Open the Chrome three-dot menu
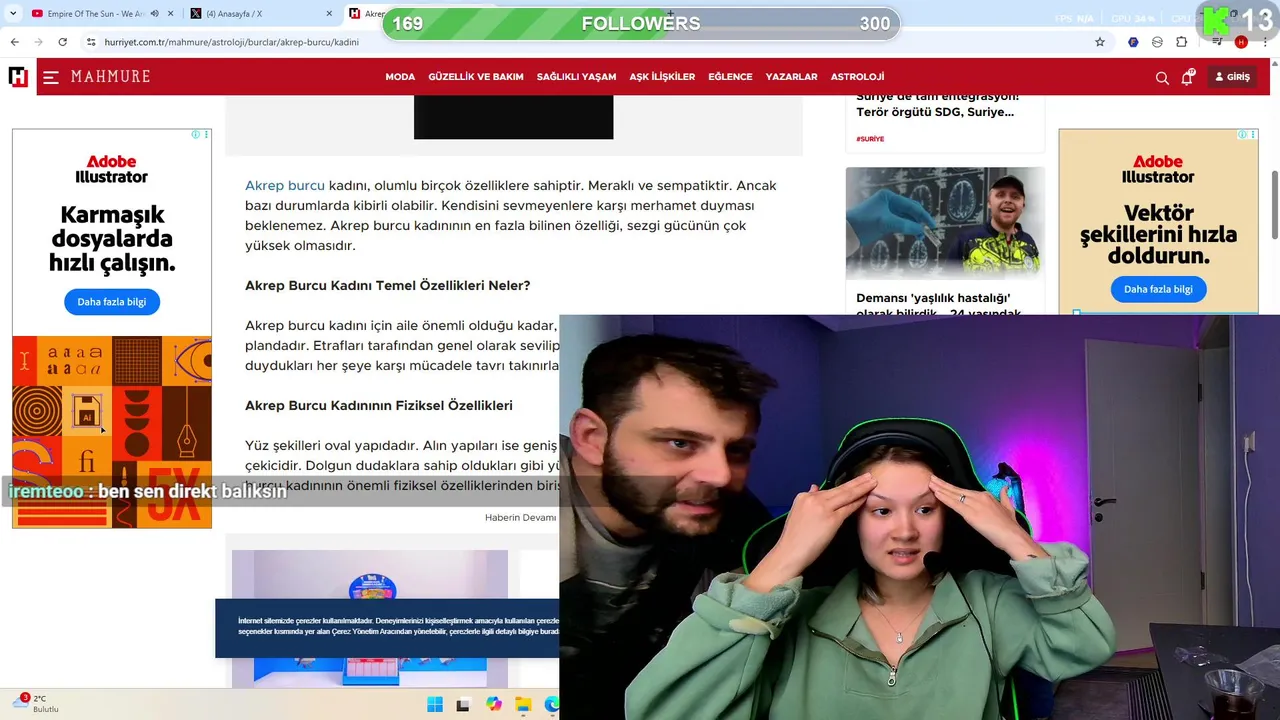 1264,42
